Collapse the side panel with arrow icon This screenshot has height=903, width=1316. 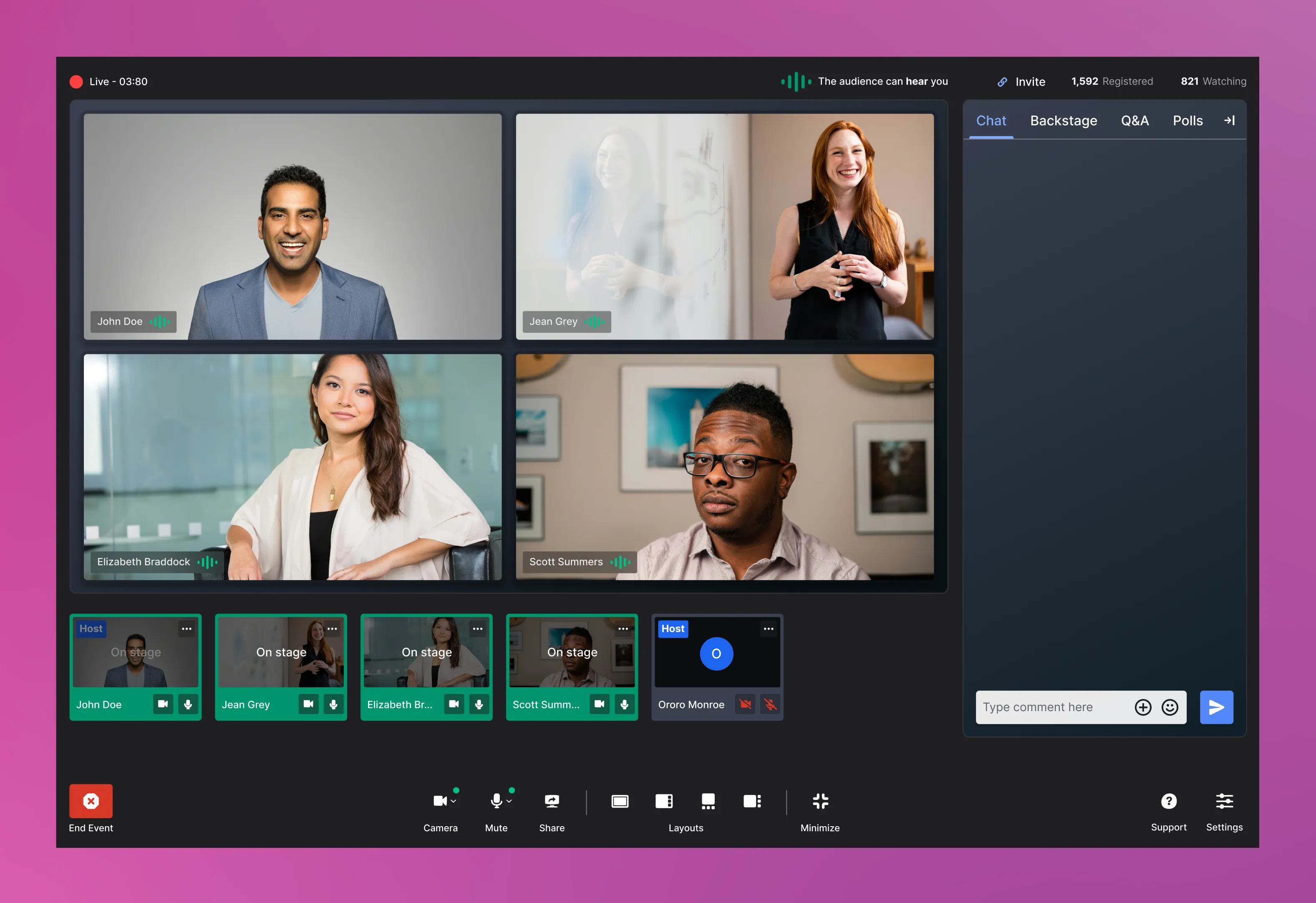(x=1229, y=120)
